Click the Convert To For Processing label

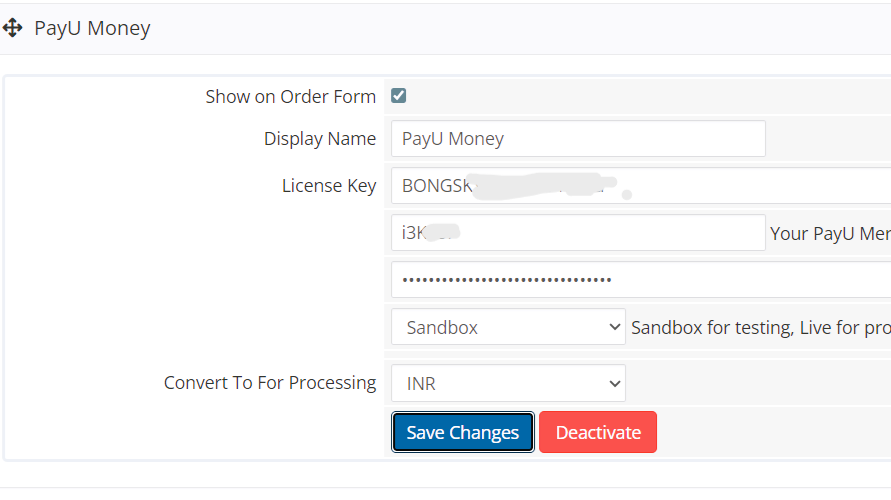coord(270,383)
